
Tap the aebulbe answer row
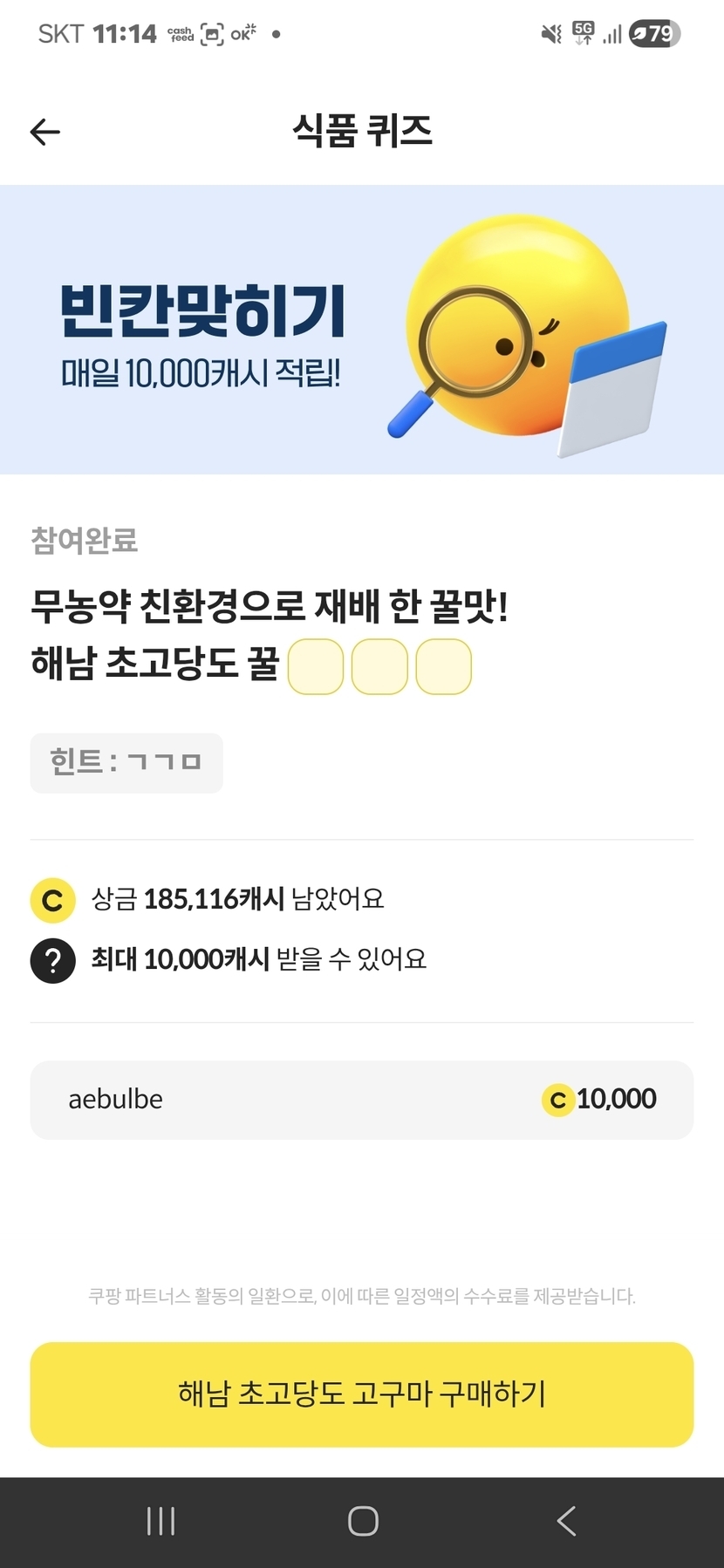[362, 1100]
